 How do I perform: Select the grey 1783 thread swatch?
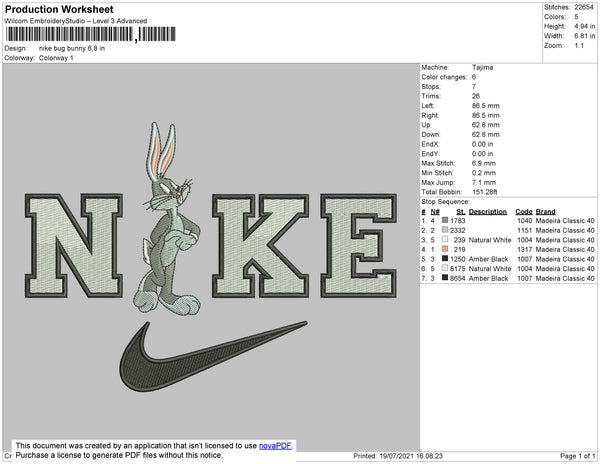coord(445,220)
